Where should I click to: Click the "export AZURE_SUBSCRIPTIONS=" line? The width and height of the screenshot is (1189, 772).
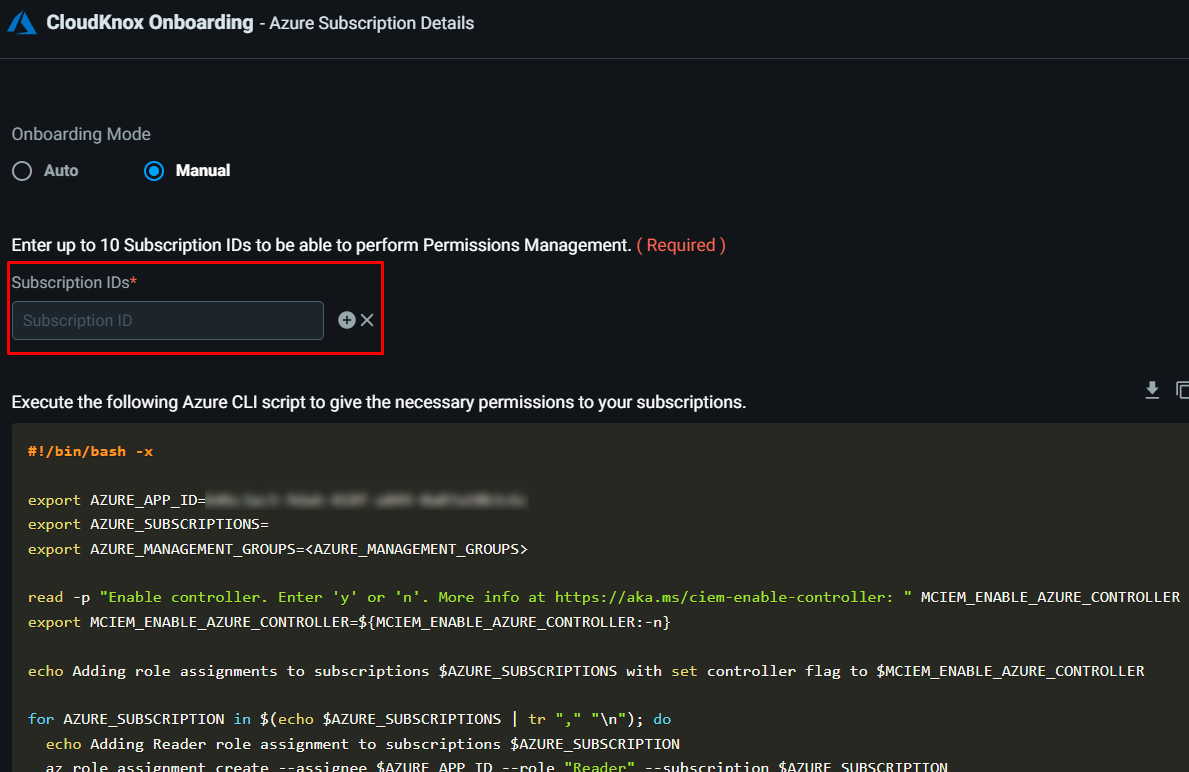click(148, 524)
